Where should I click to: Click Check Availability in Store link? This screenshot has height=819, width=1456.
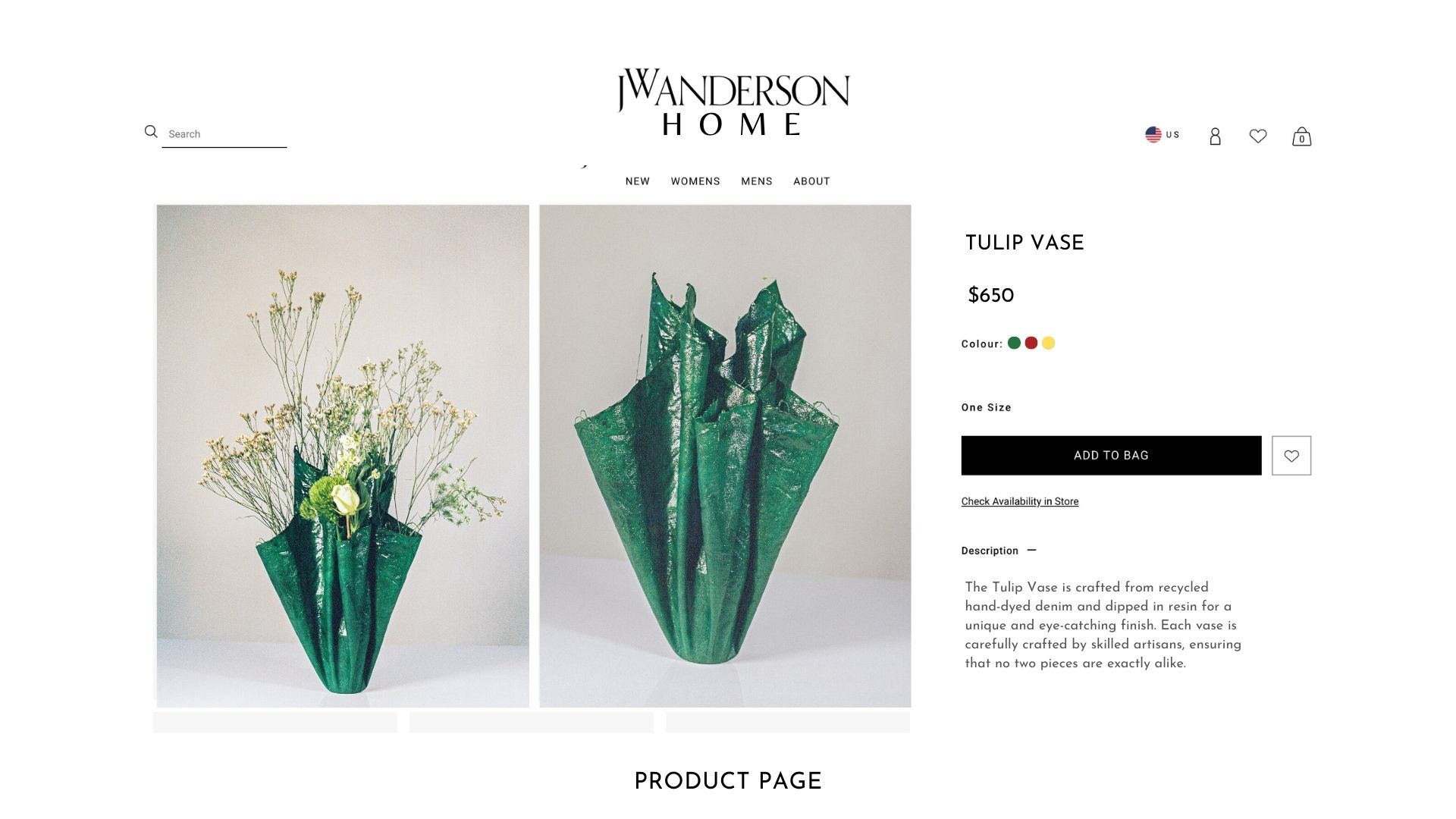tap(1020, 501)
